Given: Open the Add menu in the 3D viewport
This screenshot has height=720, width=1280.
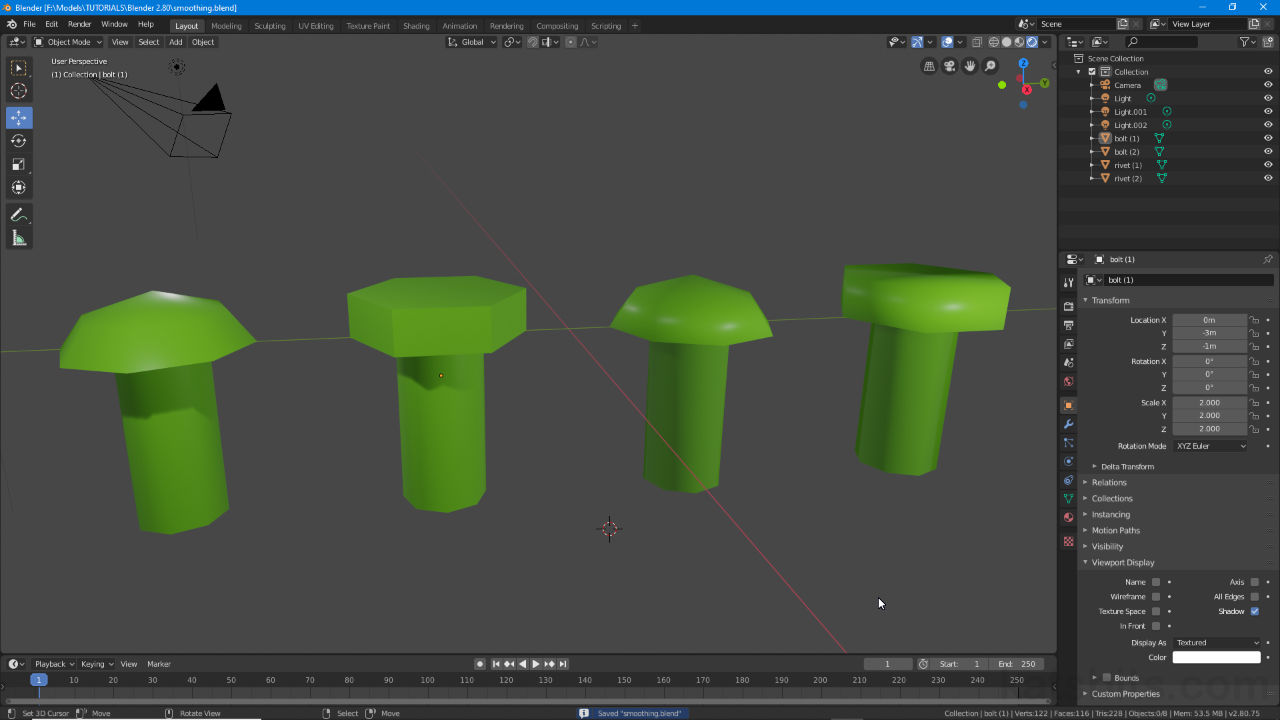Looking at the screenshot, I should coord(175,42).
